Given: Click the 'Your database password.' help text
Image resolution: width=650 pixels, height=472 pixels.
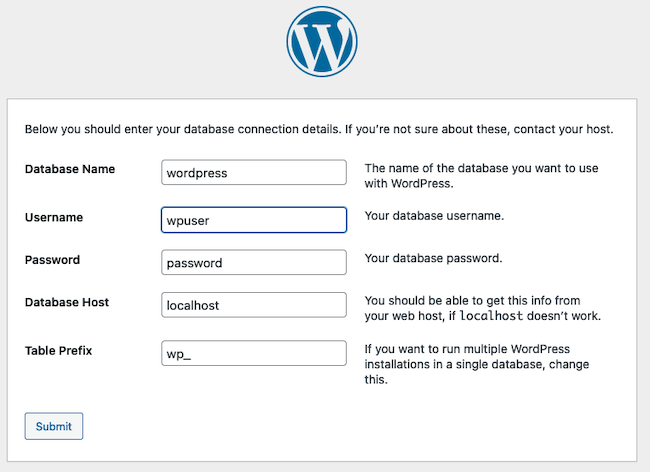Looking at the screenshot, I should [x=433, y=258].
